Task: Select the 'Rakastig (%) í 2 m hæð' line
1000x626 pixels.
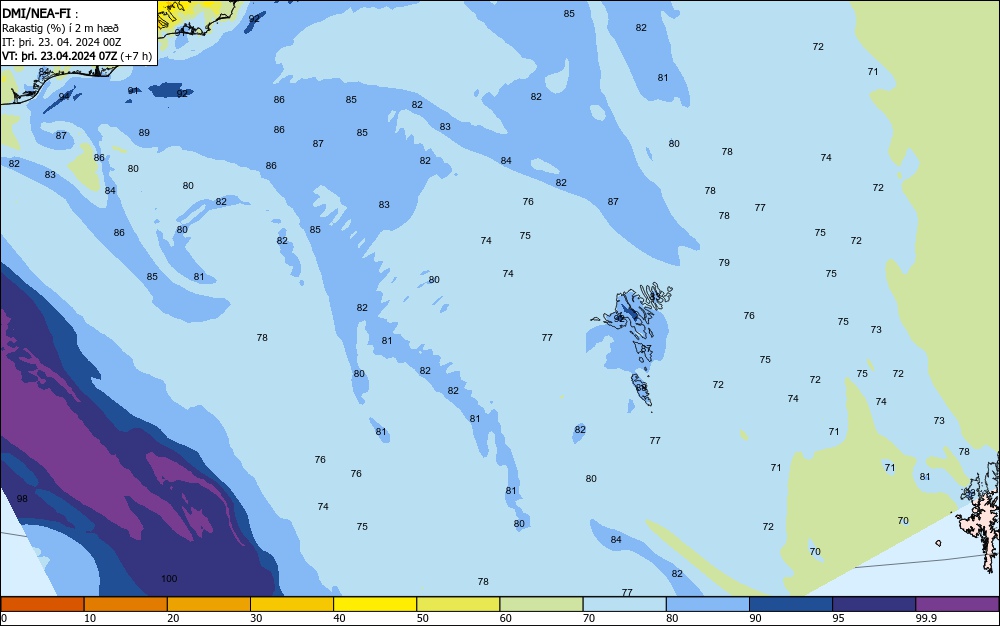Action: coord(61,28)
